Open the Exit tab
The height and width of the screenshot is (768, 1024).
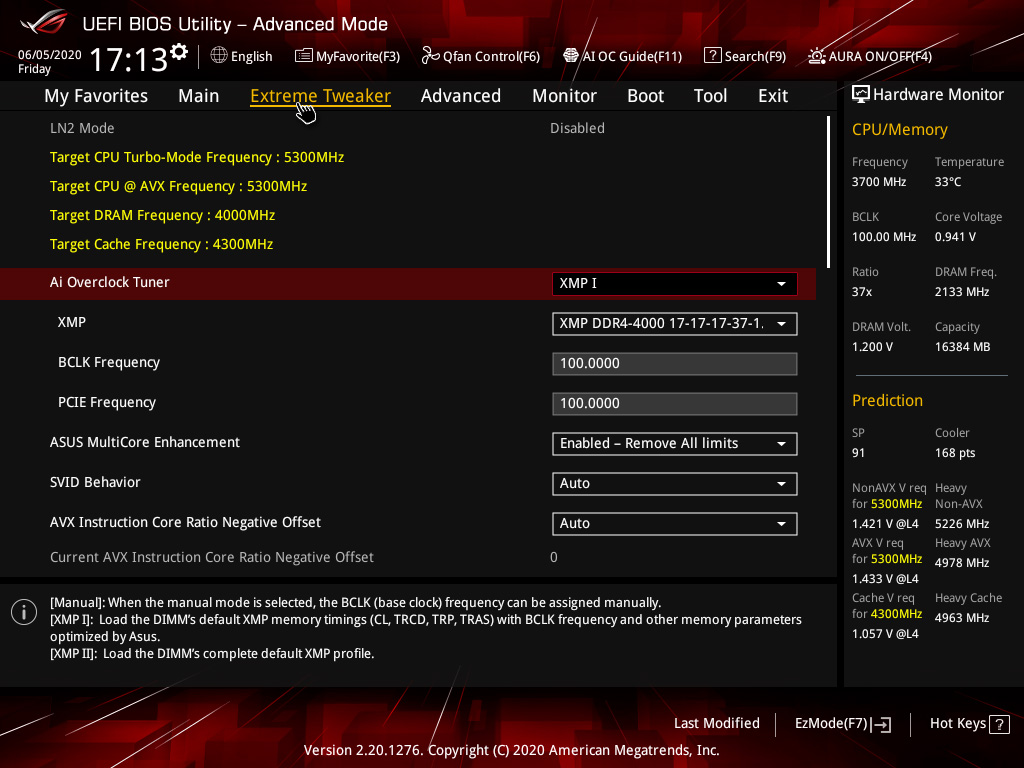click(x=773, y=96)
